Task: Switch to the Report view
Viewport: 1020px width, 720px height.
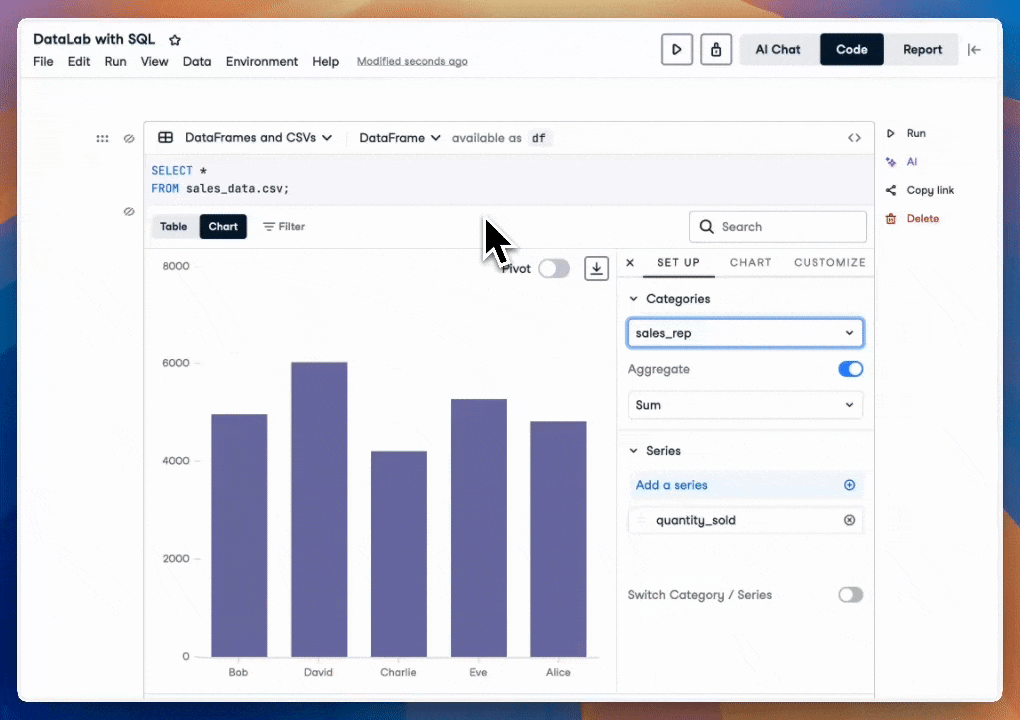Action: (922, 49)
